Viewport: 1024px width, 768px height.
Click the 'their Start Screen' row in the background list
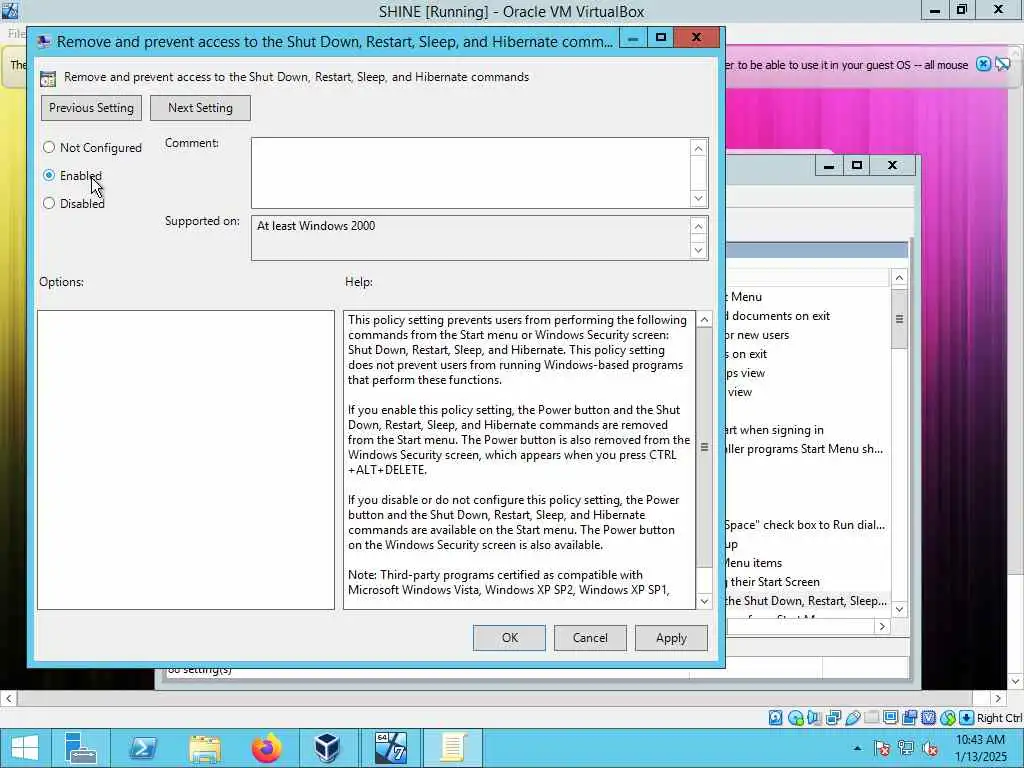[807, 582]
